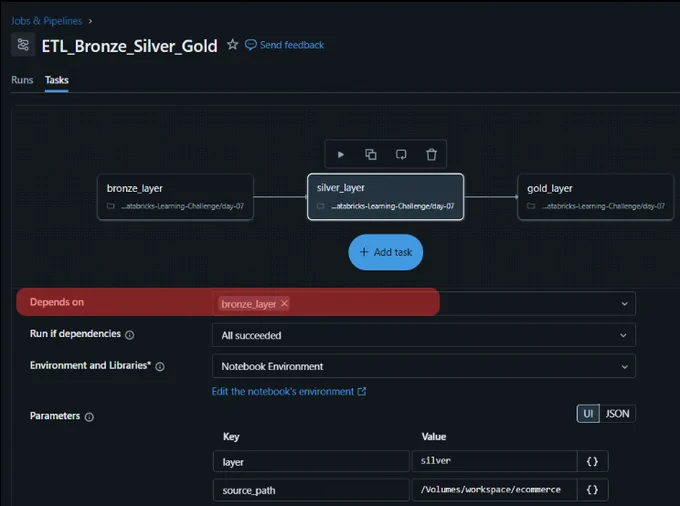Click the Send feedback link
Viewport: 680px width, 506px height.
[291, 45]
